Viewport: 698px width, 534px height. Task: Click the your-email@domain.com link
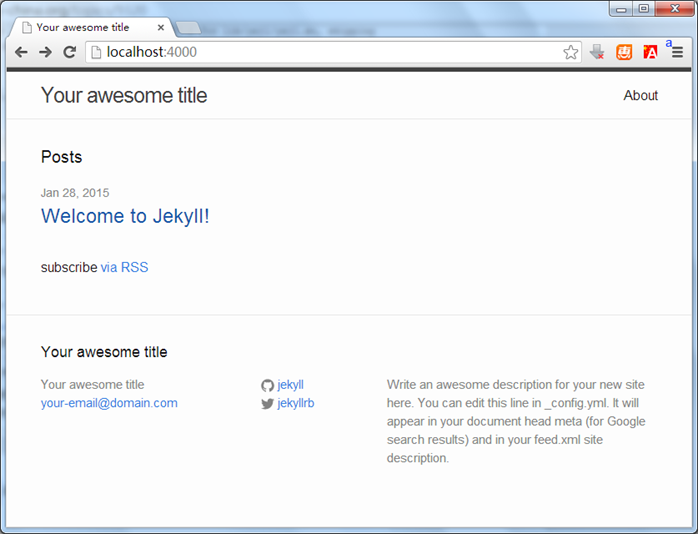pos(109,403)
